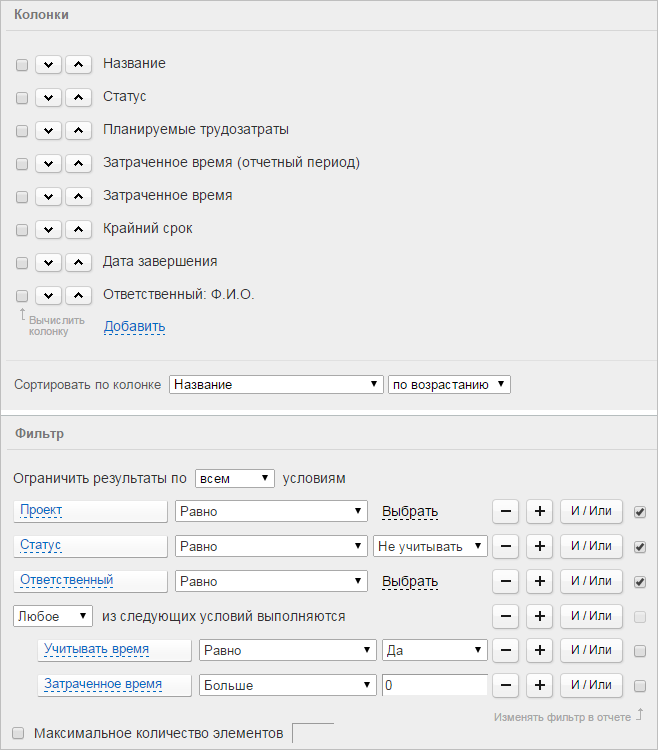Image resolution: width=658 pixels, height=750 pixels.
Task: Open the по возрастанию sort order dropdown
Action: tap(449, 385)
